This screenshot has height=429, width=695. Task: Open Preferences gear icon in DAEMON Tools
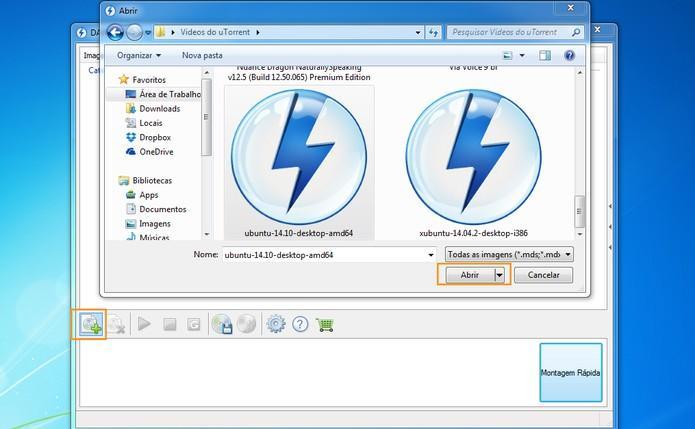click(x=276, y=324)
